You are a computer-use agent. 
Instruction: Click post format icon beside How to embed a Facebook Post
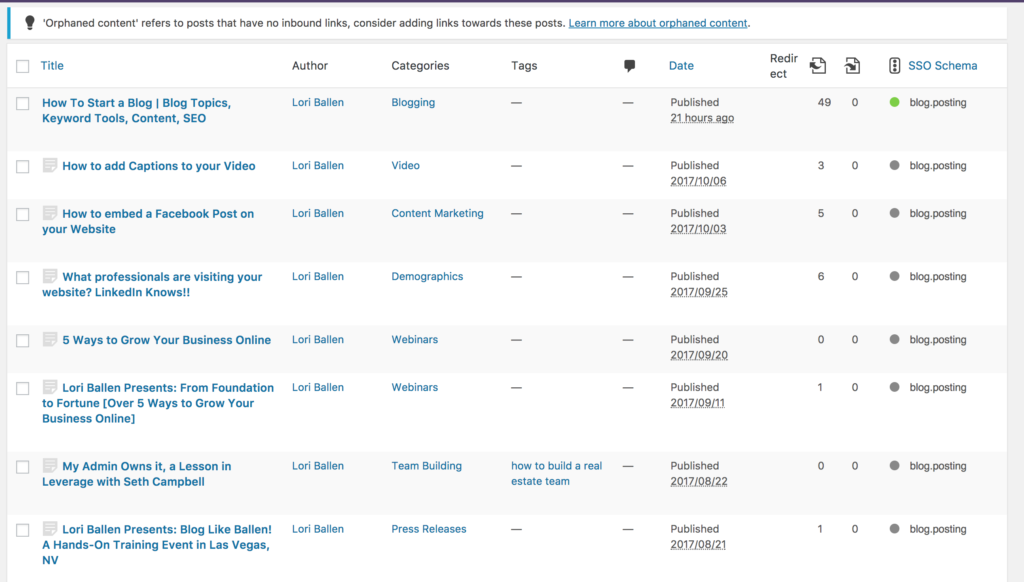click(50, 212)
